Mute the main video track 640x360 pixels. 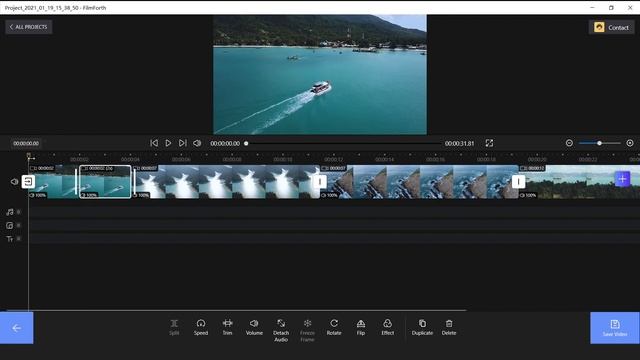tap(14, 182)
